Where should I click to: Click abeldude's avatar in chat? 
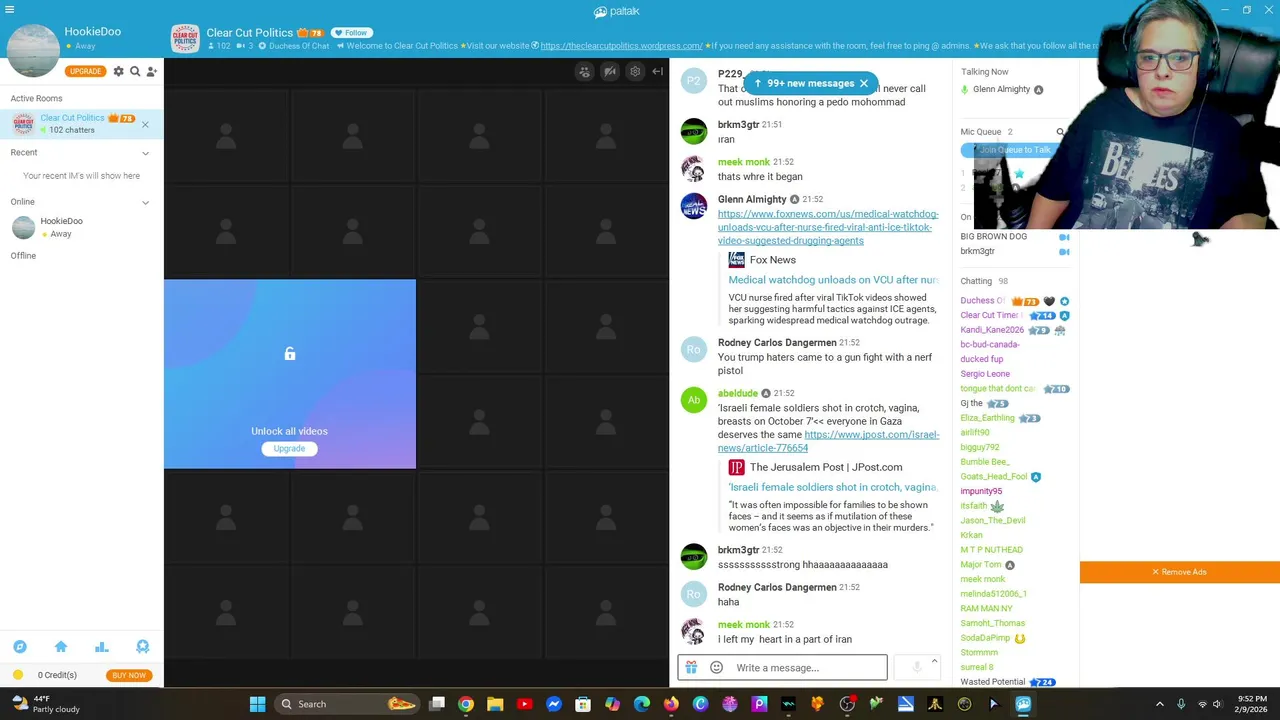click(x=694, y=400)
